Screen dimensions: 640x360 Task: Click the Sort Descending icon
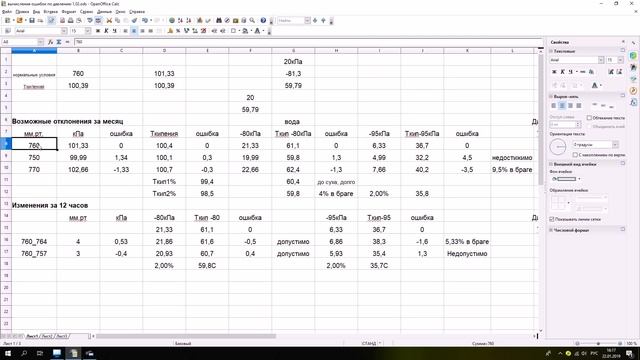pyautogui.click(x=189, y=20)
